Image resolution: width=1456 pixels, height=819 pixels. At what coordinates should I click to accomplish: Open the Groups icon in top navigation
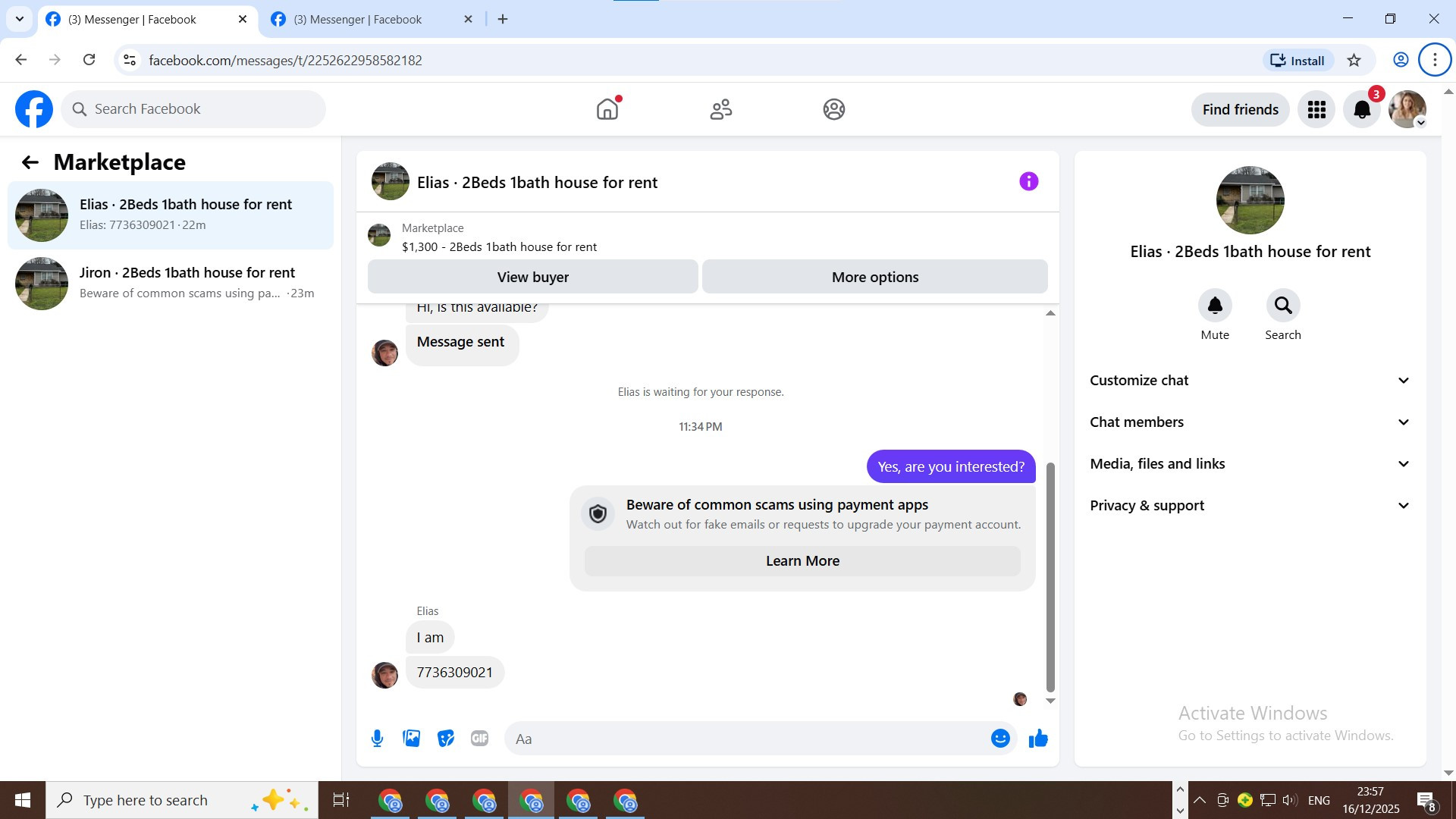(834, 109)
